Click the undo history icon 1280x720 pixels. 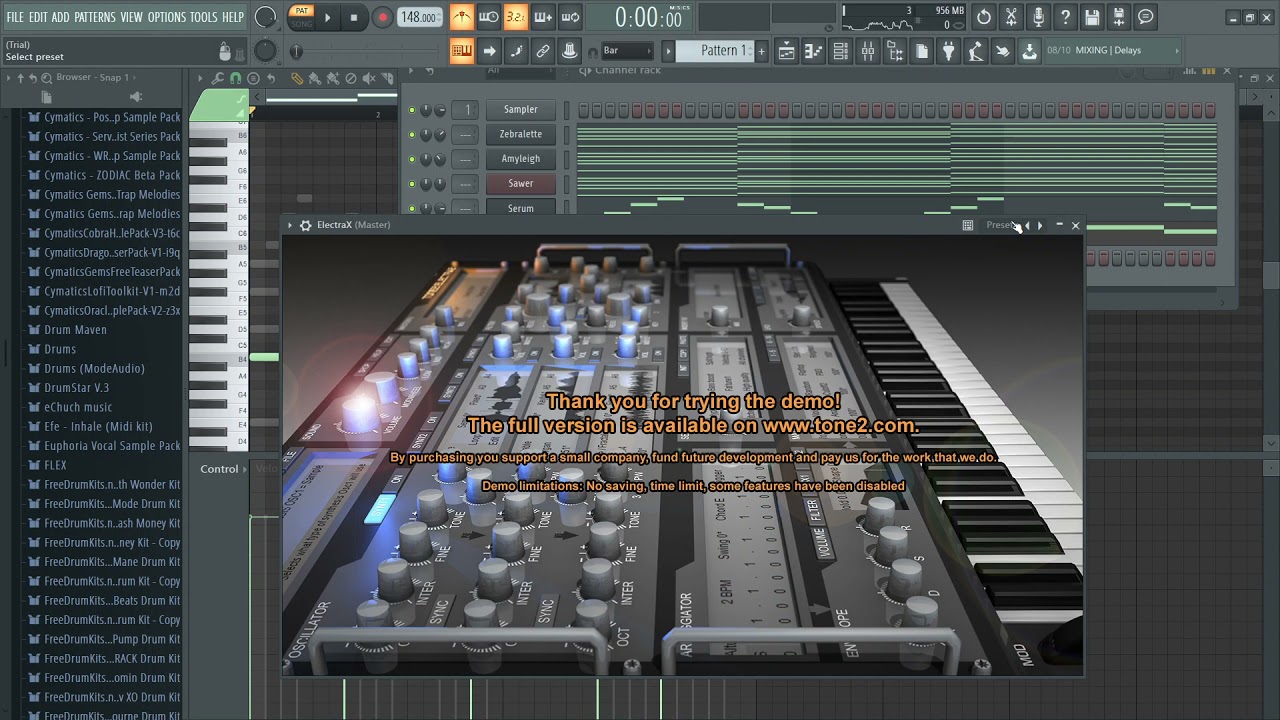pyautogui.click(x=984, y=17)
